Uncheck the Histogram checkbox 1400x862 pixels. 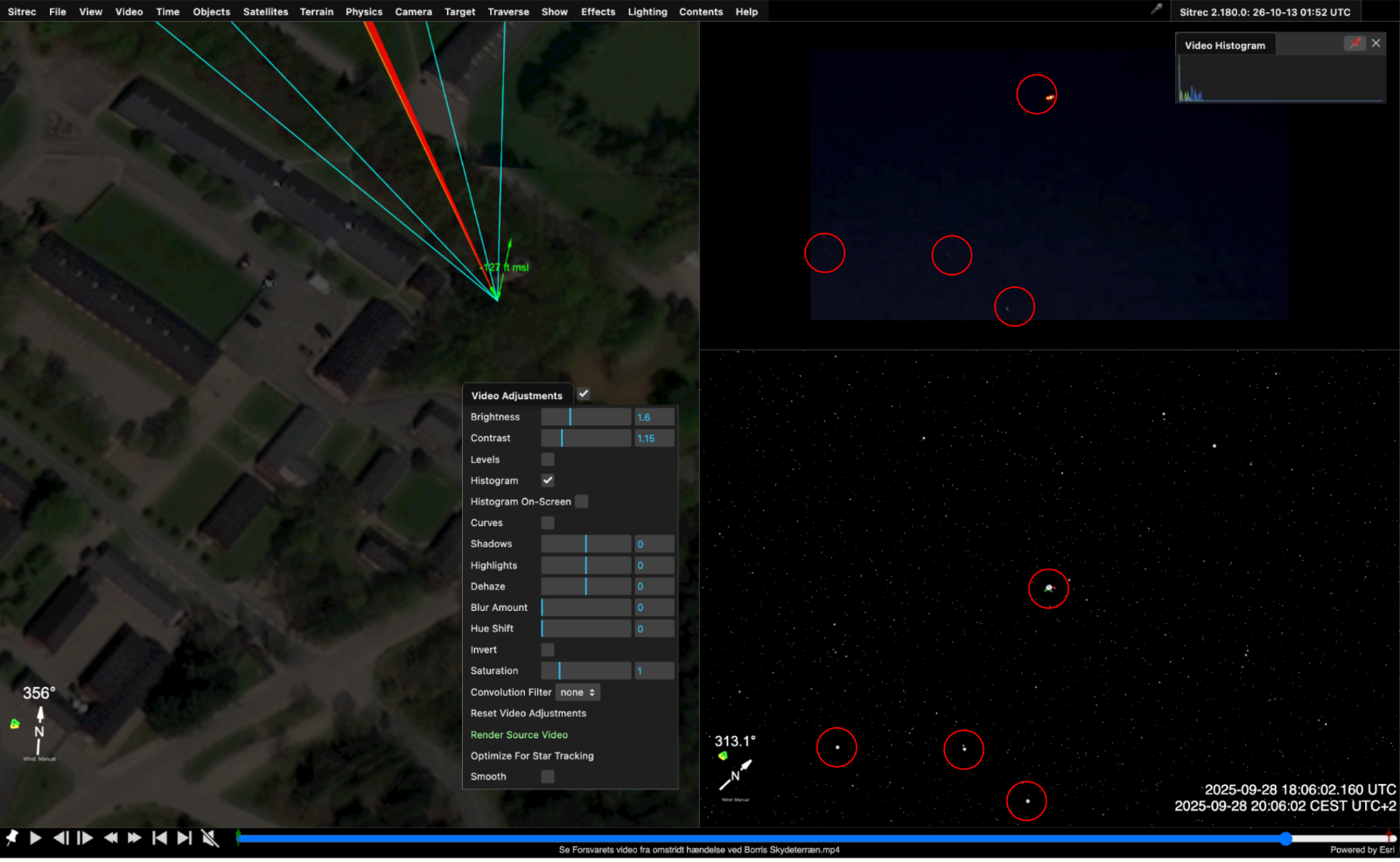(x=548, y=480)
